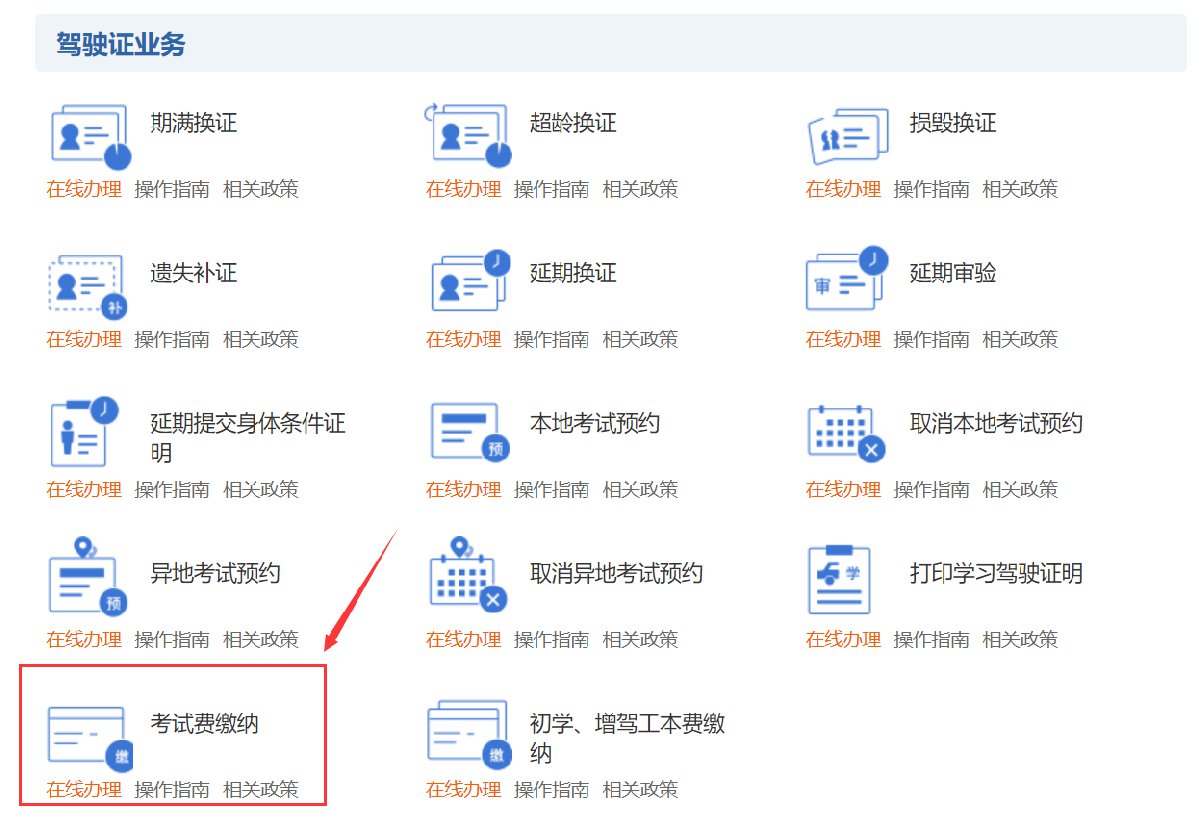1200x817 pixels.
Task: Click the 初学、增驾工本费缴纳 title
Action: pos(627,737)
